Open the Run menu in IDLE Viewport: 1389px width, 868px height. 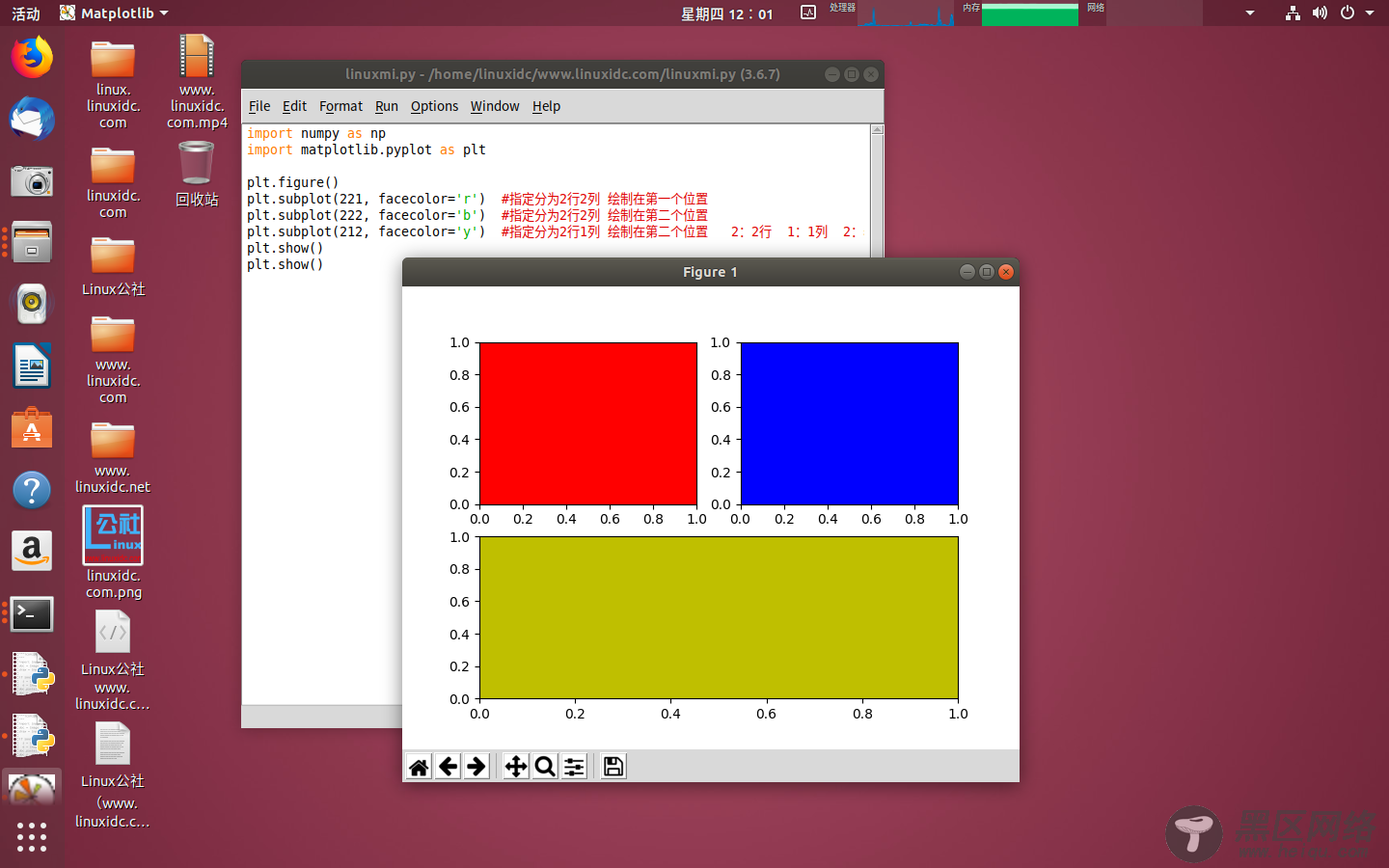[x=387, y=106]
